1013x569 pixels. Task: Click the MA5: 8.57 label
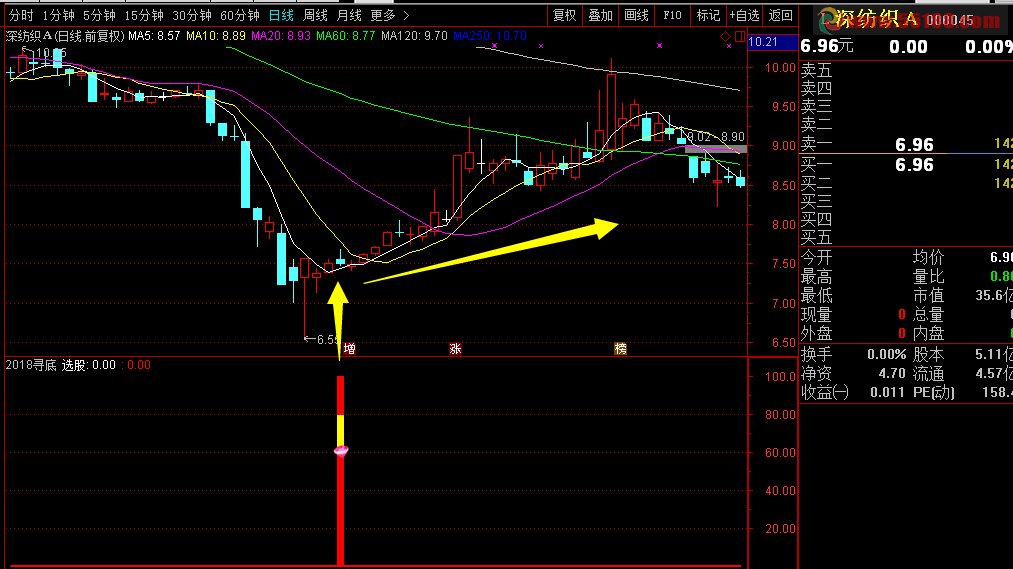(x=154, y=36)
